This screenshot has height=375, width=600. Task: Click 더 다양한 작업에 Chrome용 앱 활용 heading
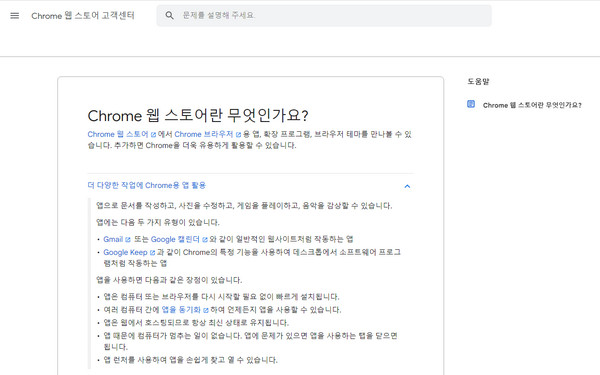(147, 186)
